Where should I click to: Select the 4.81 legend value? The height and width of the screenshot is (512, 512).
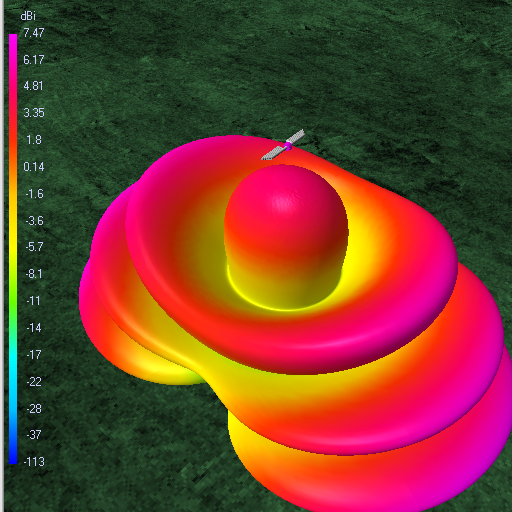[33, 86]
